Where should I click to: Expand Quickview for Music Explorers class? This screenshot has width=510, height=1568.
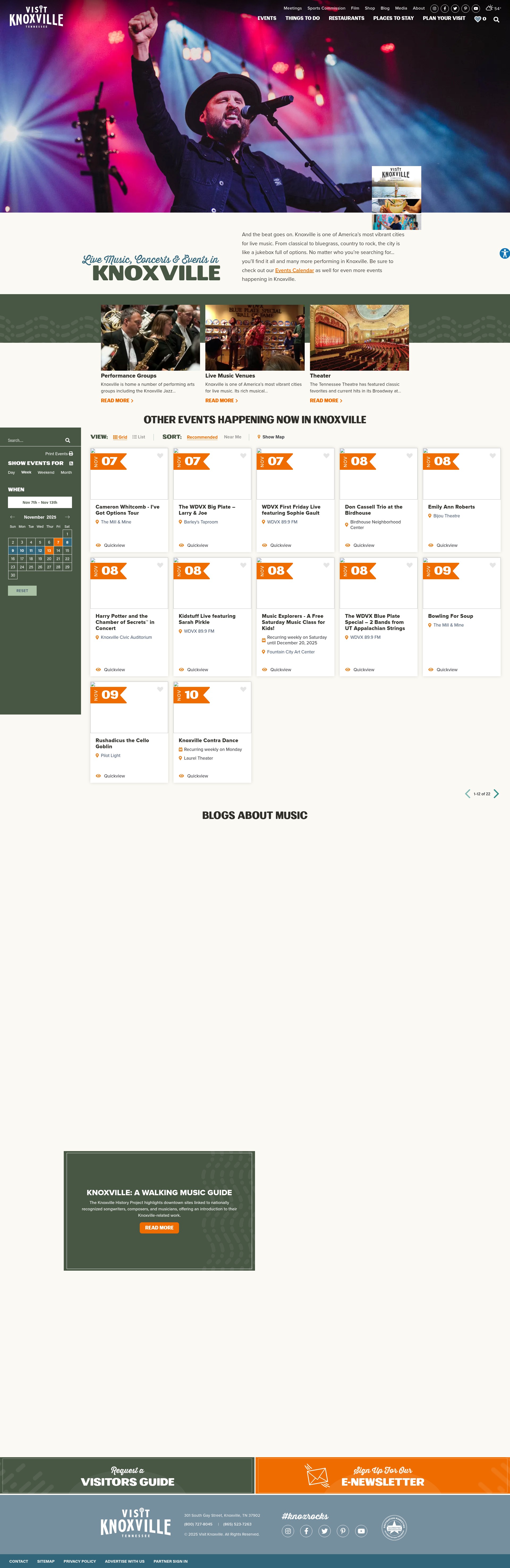(x=277, y=670)
